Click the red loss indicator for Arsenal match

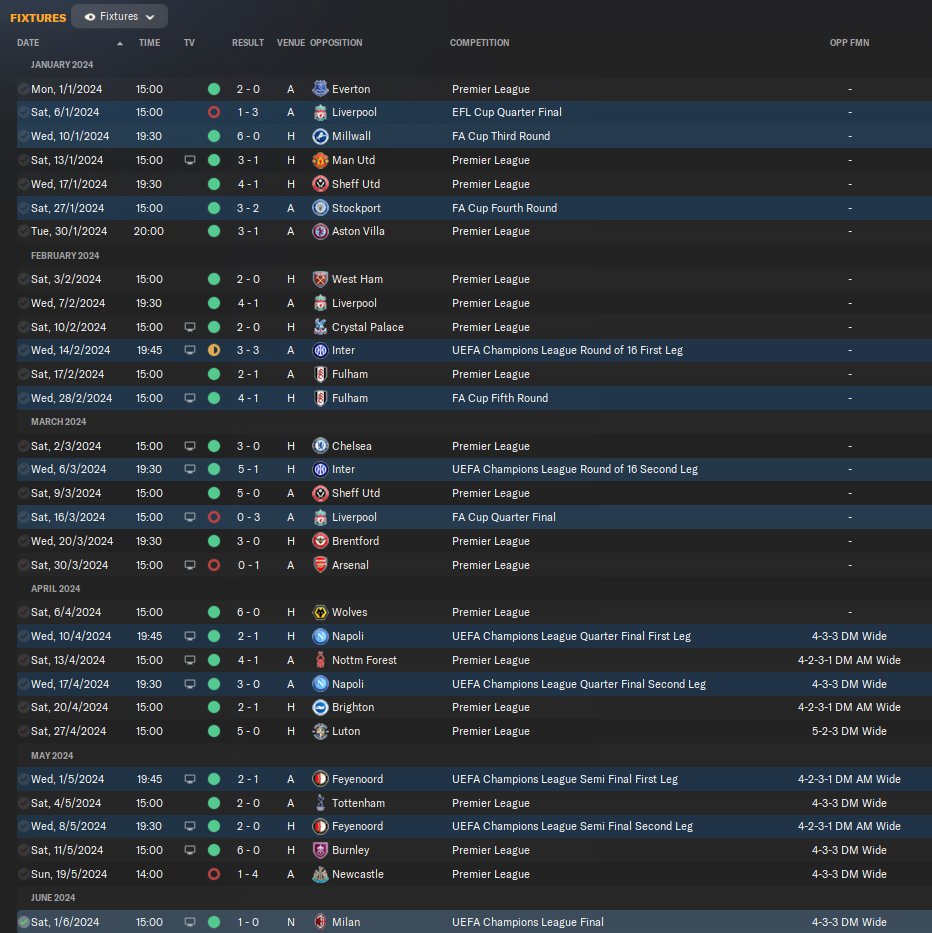214,565
